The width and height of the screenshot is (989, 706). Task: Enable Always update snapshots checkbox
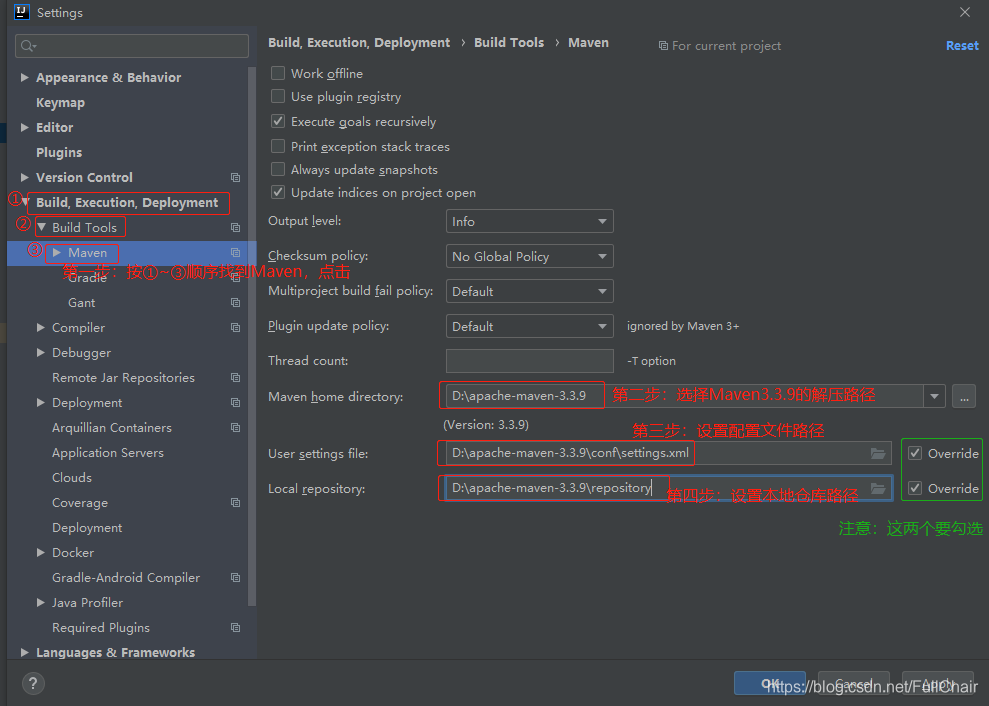coord(278,169)
